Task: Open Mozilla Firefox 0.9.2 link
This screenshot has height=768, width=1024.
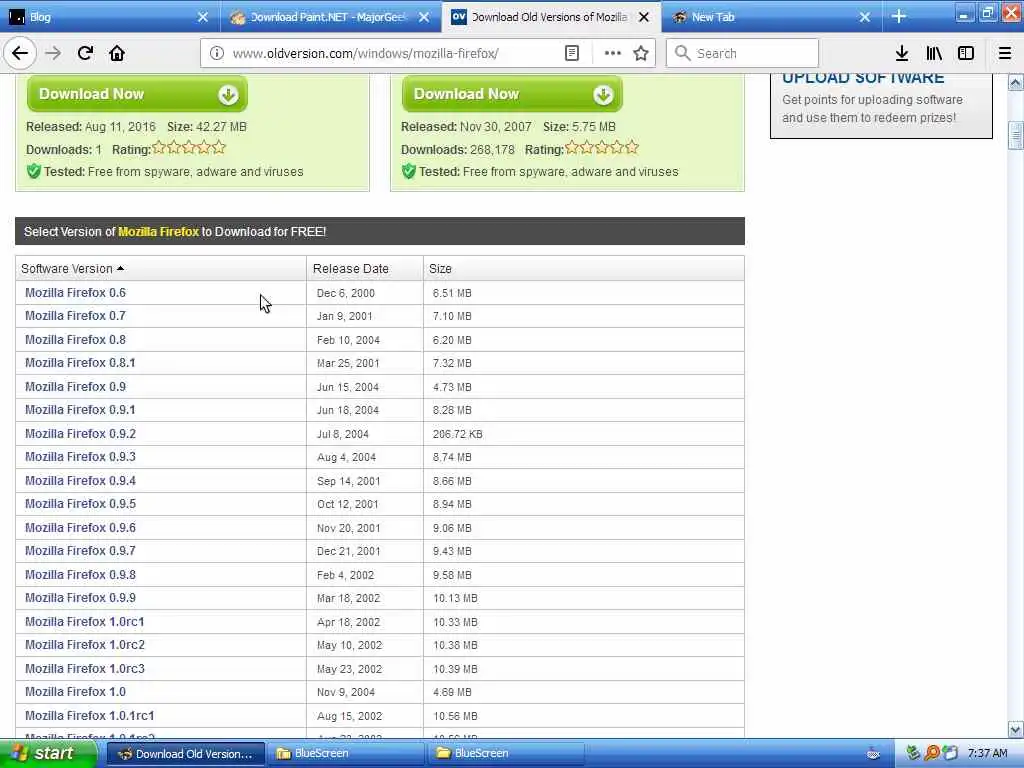Action: (80, 434)
